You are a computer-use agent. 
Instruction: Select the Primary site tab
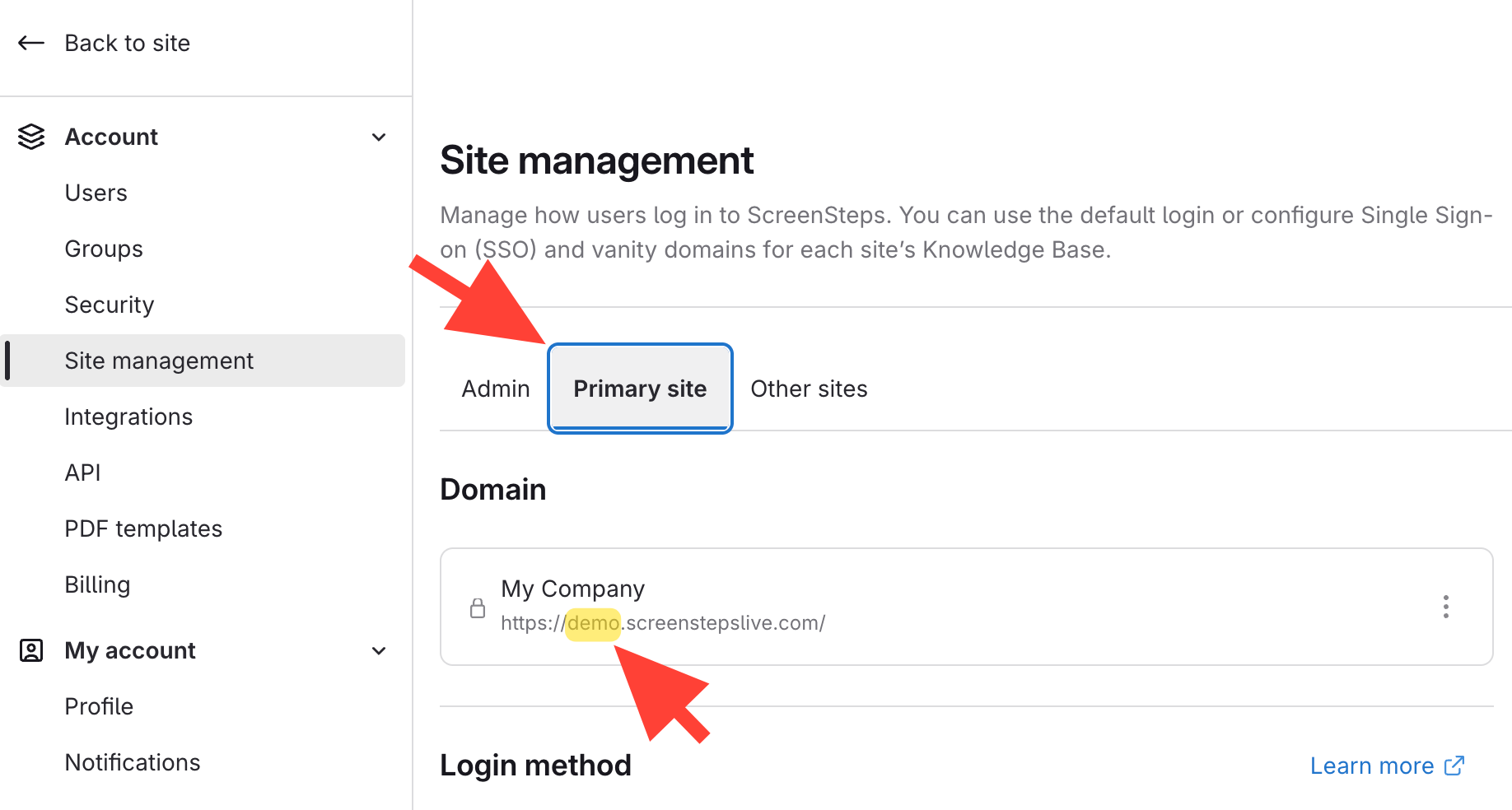pyautogui.click(x=640, y=389)
